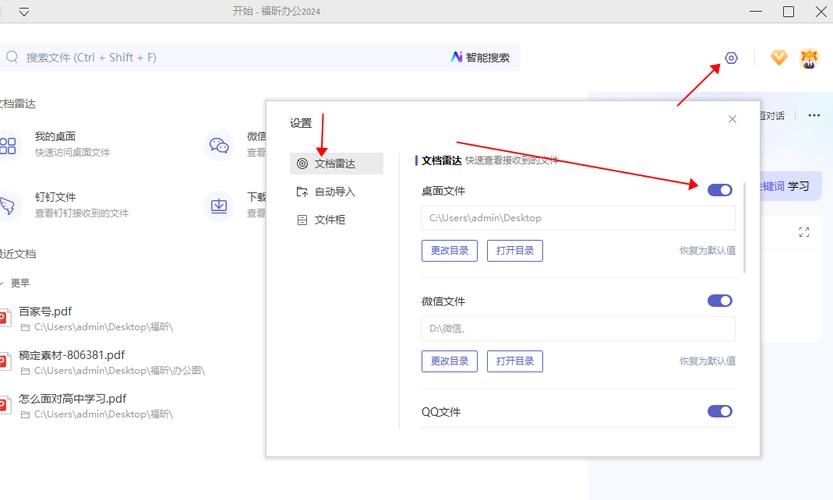The height and width of the screenshot is (500, 833).
Task: Click 恢复为默认值 for 桌面文件
Action: click(708, 251)
